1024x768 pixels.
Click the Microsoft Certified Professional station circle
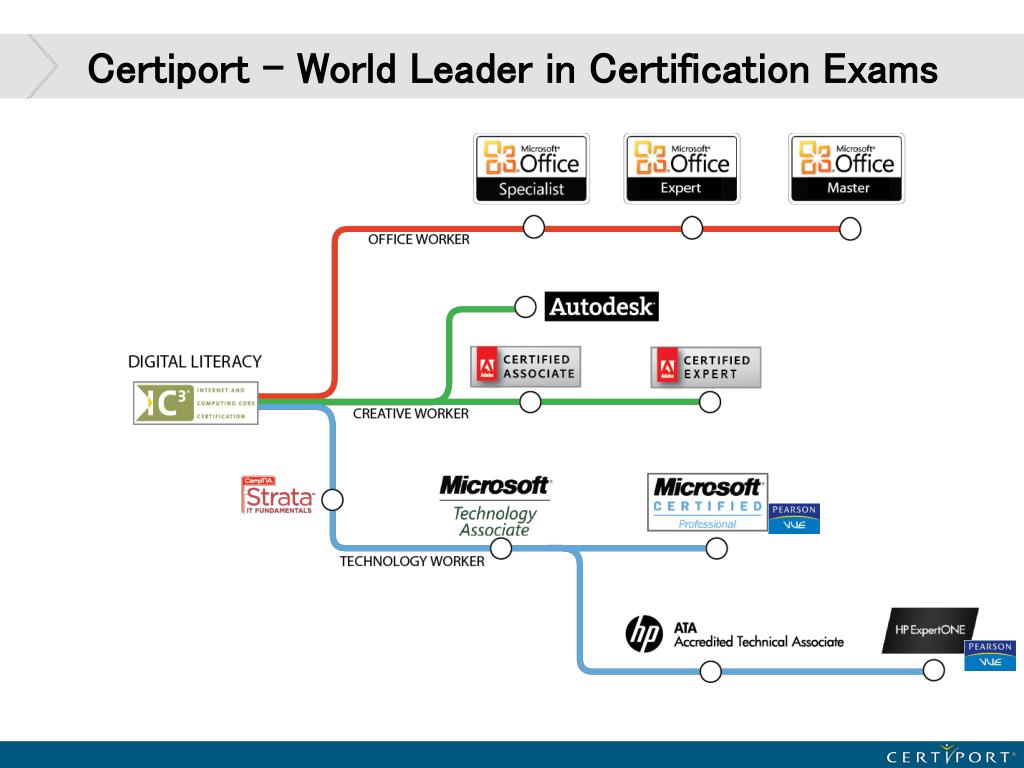point(716,549)
